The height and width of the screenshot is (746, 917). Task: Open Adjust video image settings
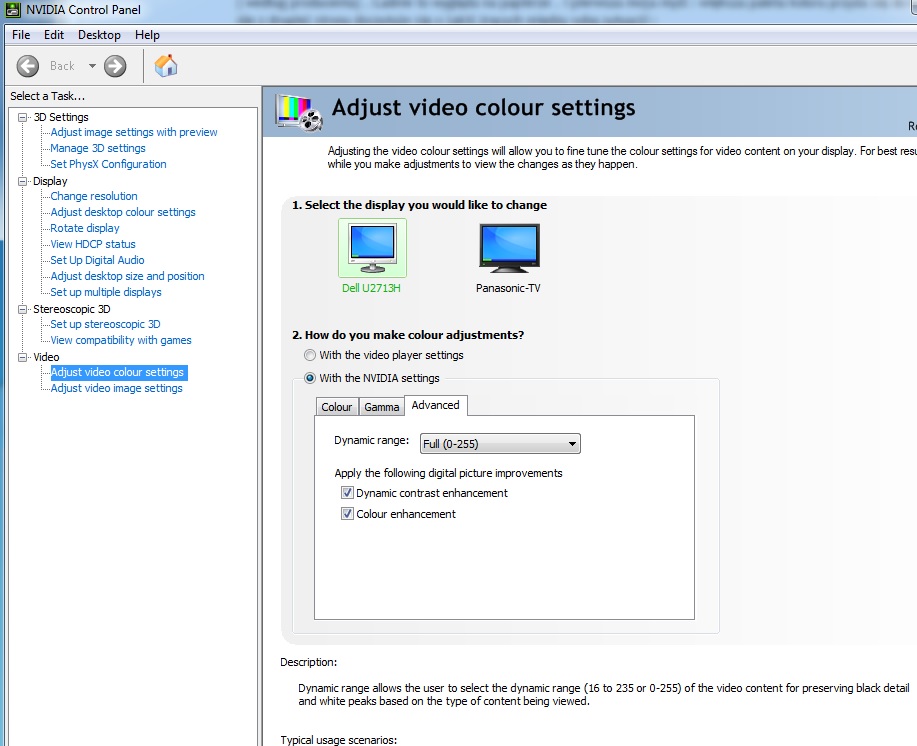(x=117, y=388)
